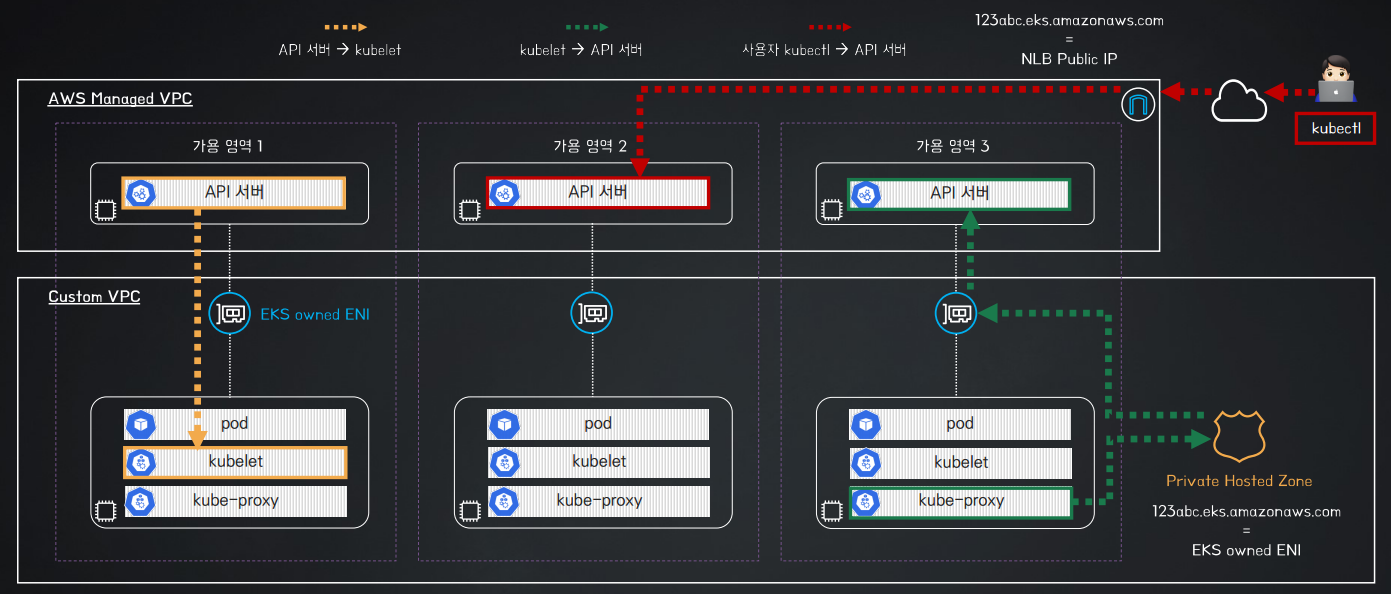Click the kube-proxy label in 가용 영역 2
The width and height of the screenshot is (1391, 594).
[599, 501]
